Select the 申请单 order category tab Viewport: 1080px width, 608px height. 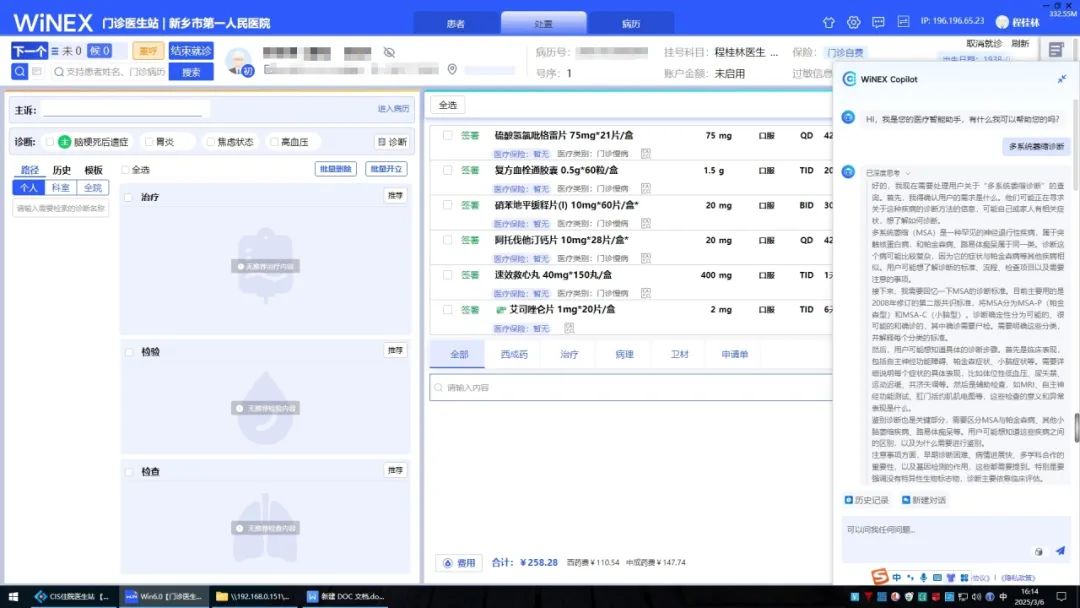pyautogui.click(x=735, y=354)
